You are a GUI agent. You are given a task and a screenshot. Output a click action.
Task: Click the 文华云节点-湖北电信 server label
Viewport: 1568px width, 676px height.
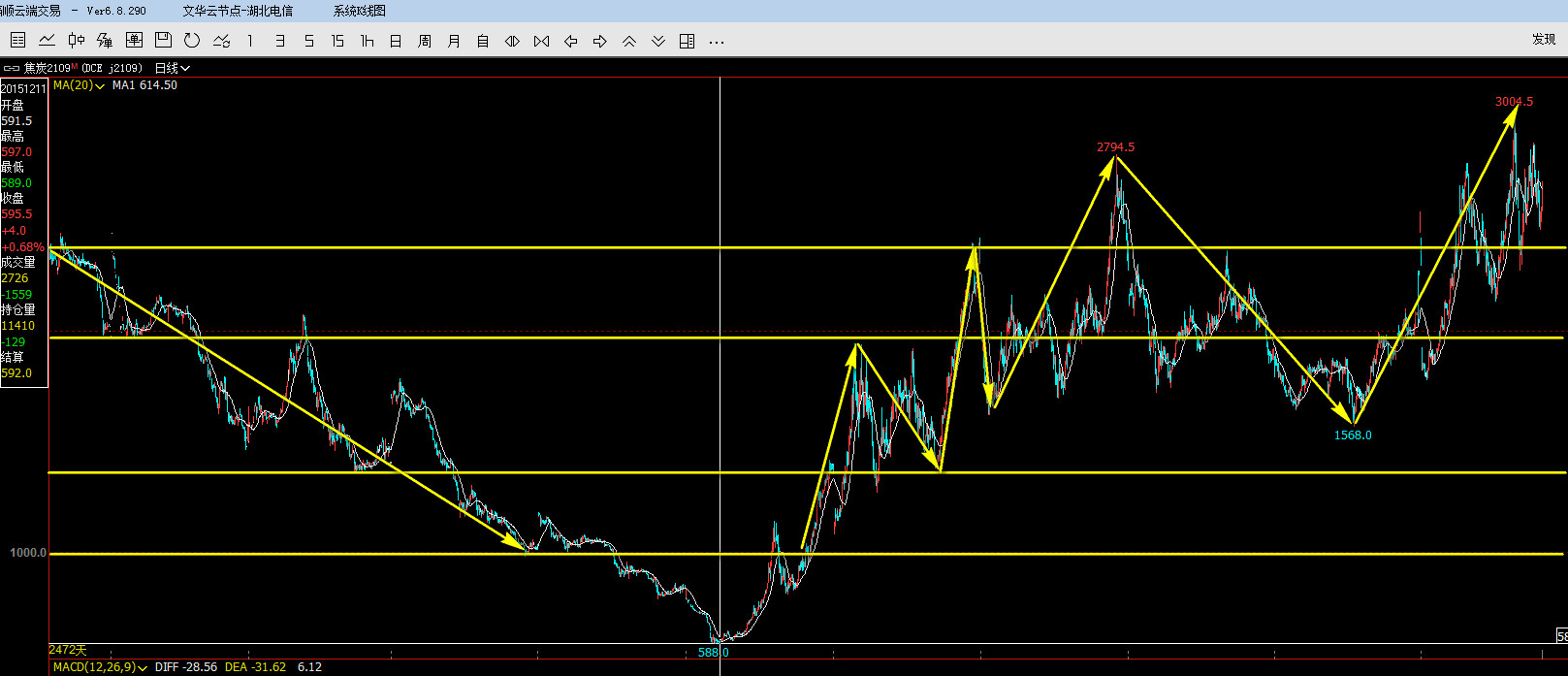point(238,11)
